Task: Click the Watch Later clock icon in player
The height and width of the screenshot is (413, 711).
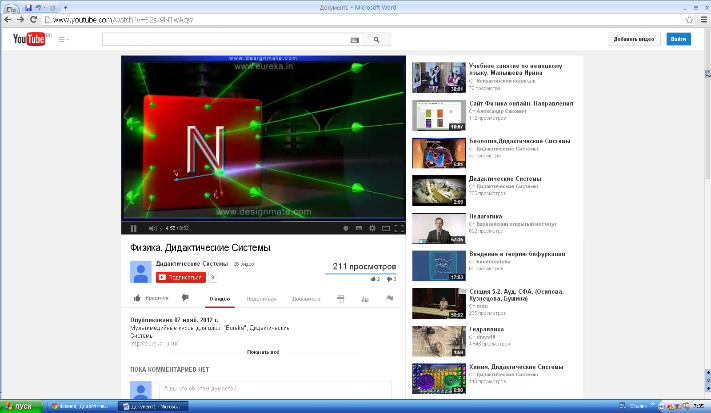Action: pyautogui.click(x=346, y=228)
